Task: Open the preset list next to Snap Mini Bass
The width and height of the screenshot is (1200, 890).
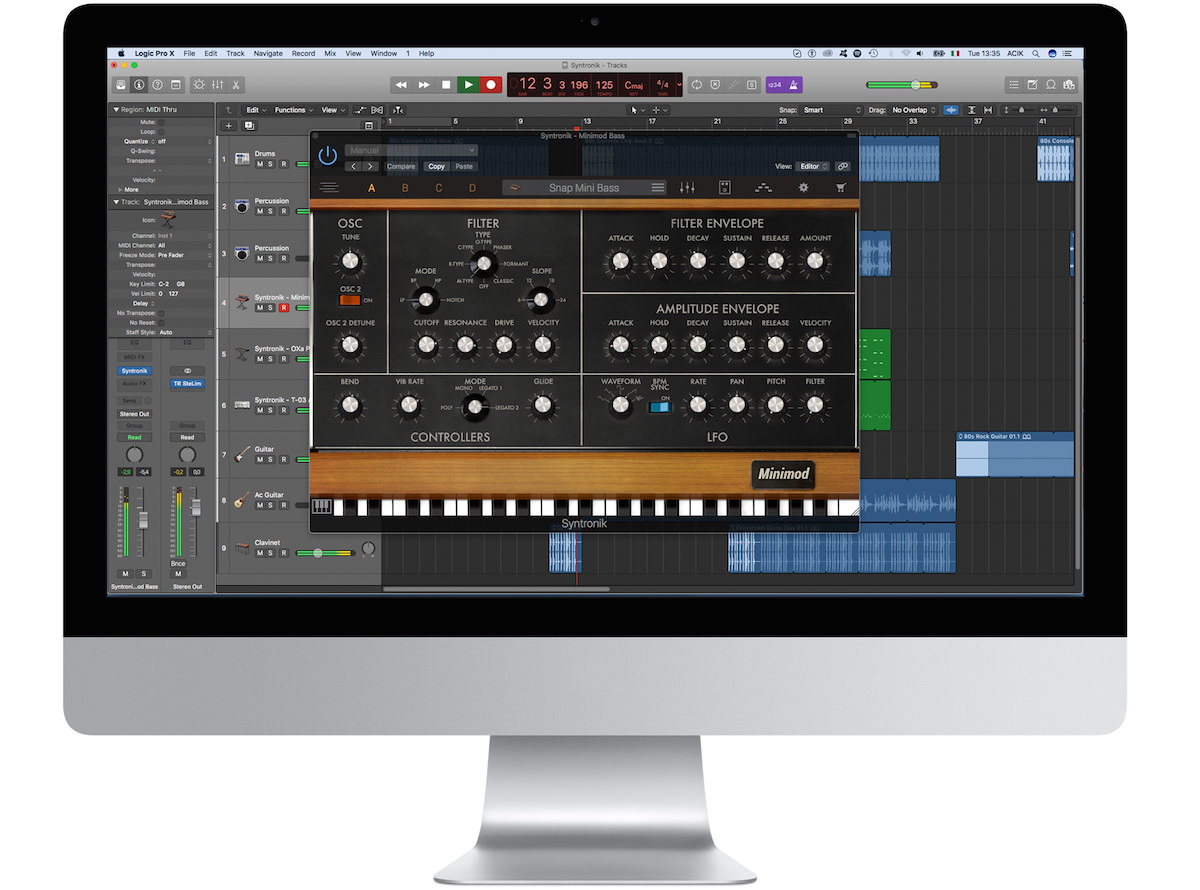Action: point(657,187)
